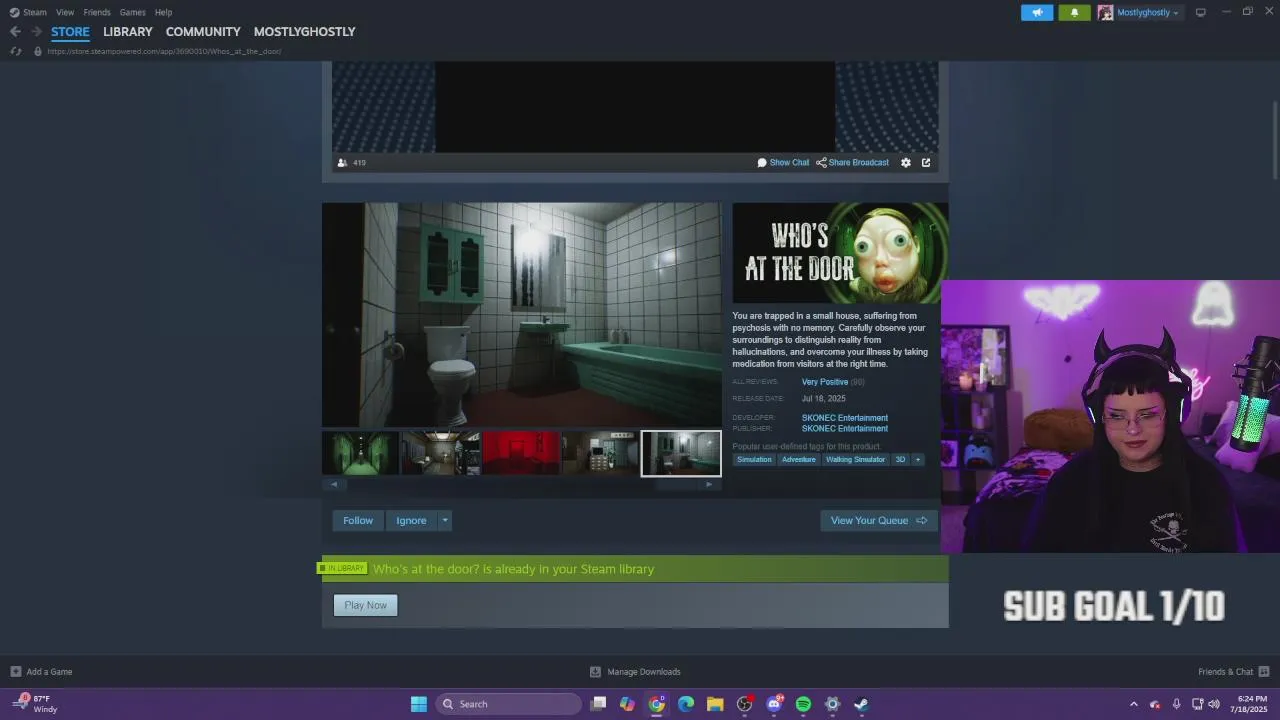Viewport: 1280px width, 720px height.
Task: Select the red room screenshot thumbnail
Action: click(x=521, y=454)
